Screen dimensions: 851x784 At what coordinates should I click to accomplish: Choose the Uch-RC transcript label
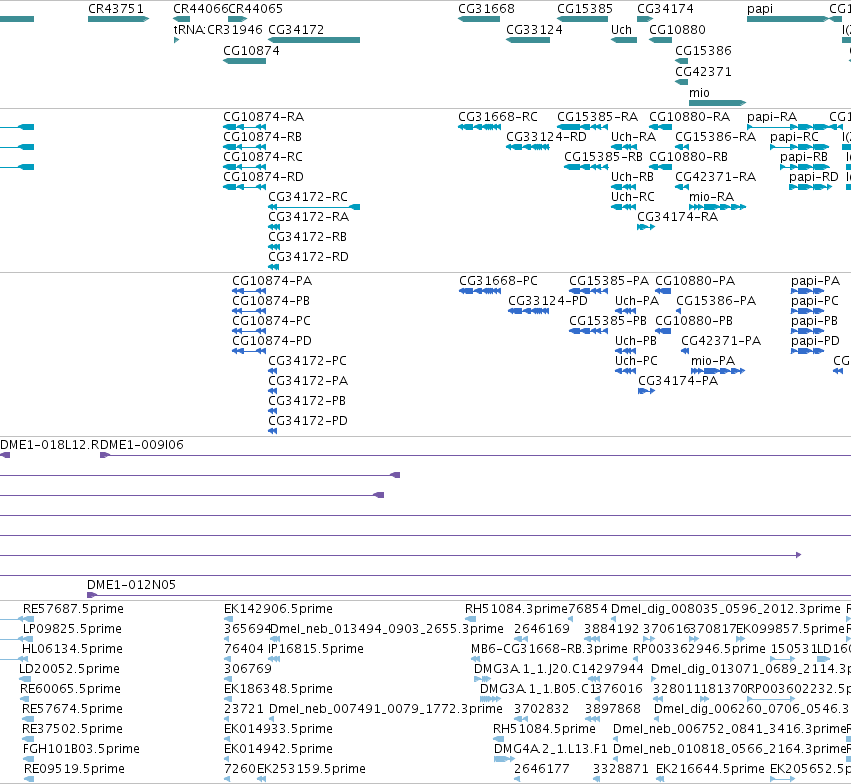point(633,196)
